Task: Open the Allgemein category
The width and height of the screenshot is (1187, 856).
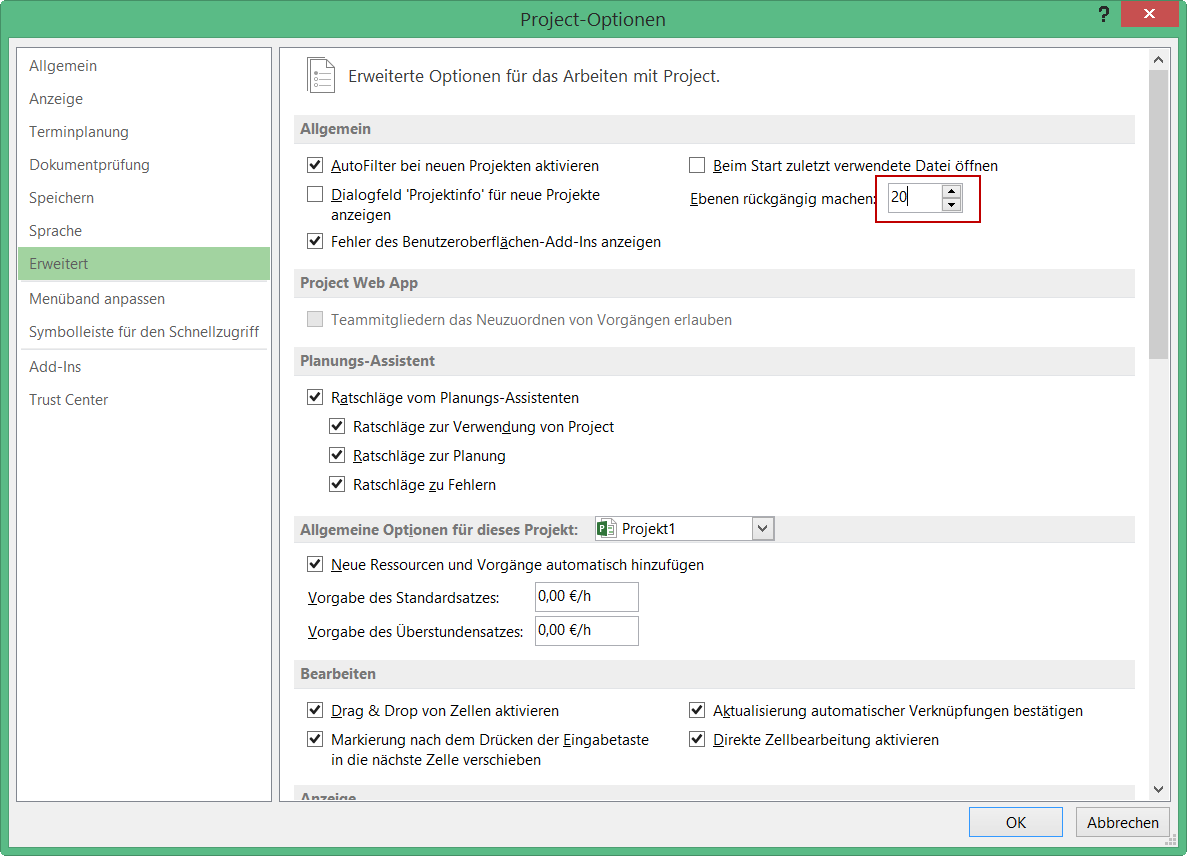Action: click(63, 66)
